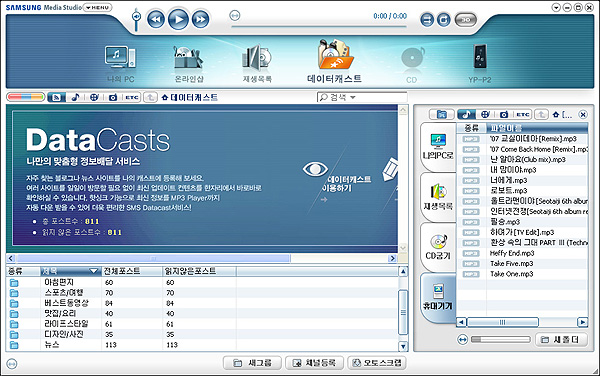Screen dimensions: 600x376
Task: Click the folder view button in device panel
Action: coord(441,114)
